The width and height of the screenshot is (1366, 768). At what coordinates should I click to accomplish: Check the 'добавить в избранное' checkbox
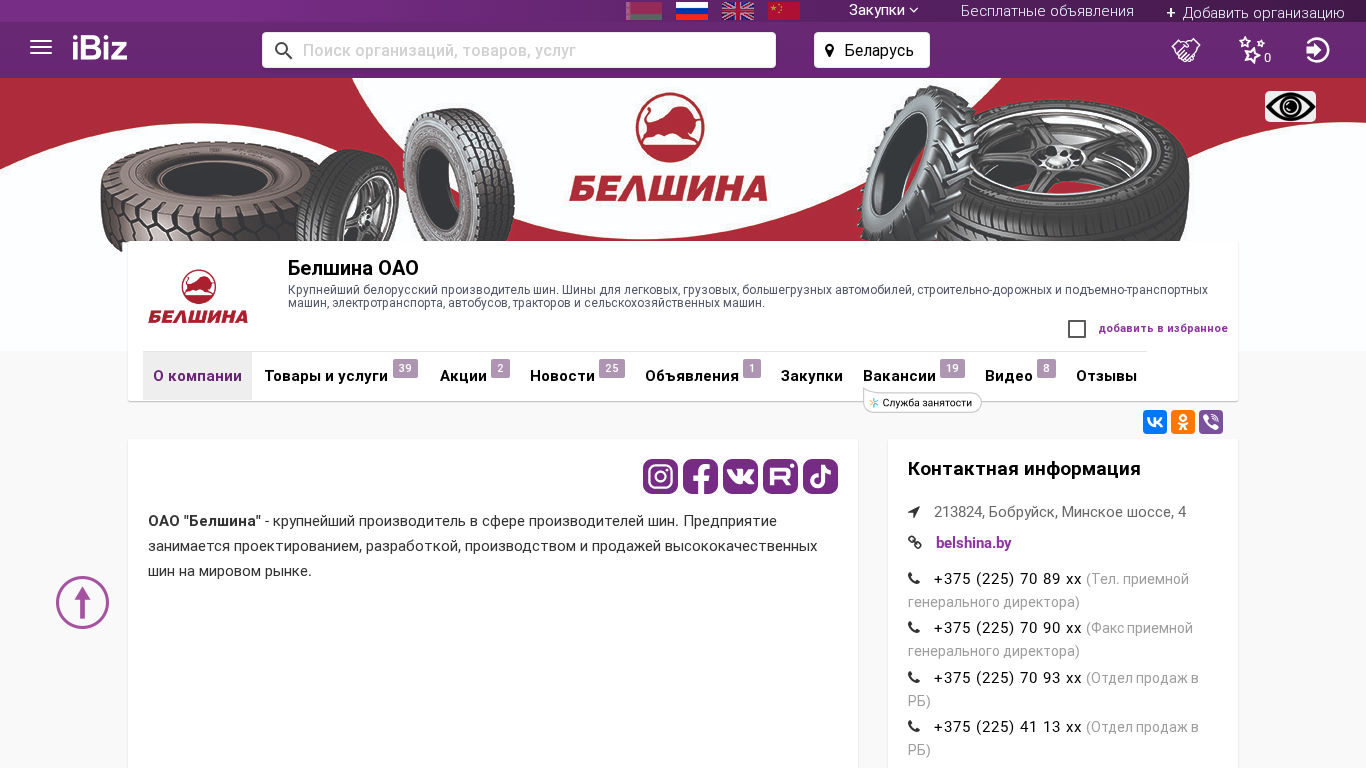pyautogui.click(x=1077, y=329)
